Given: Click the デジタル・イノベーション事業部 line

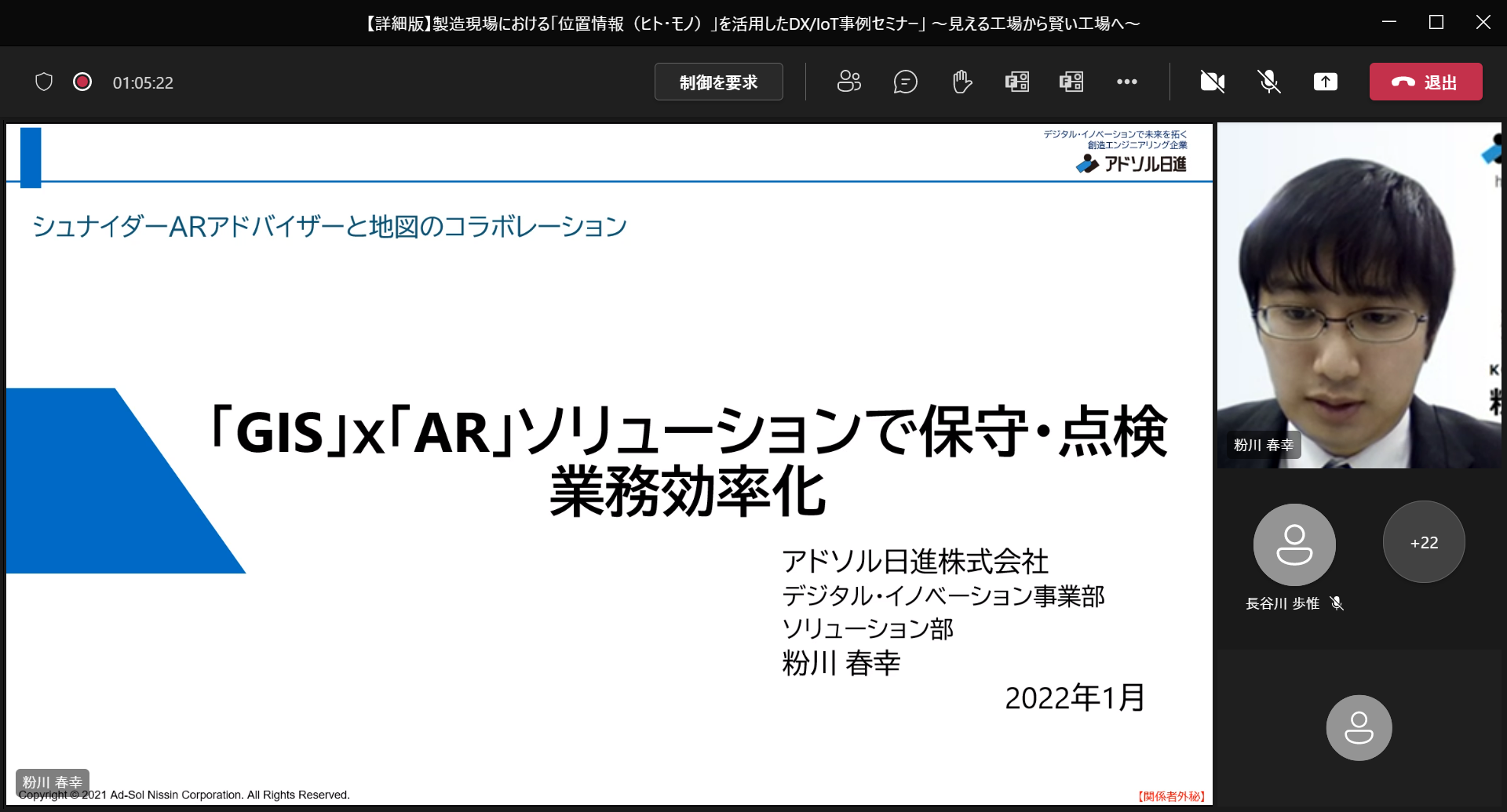Looking at the screenshot, I should click(943, 596).
